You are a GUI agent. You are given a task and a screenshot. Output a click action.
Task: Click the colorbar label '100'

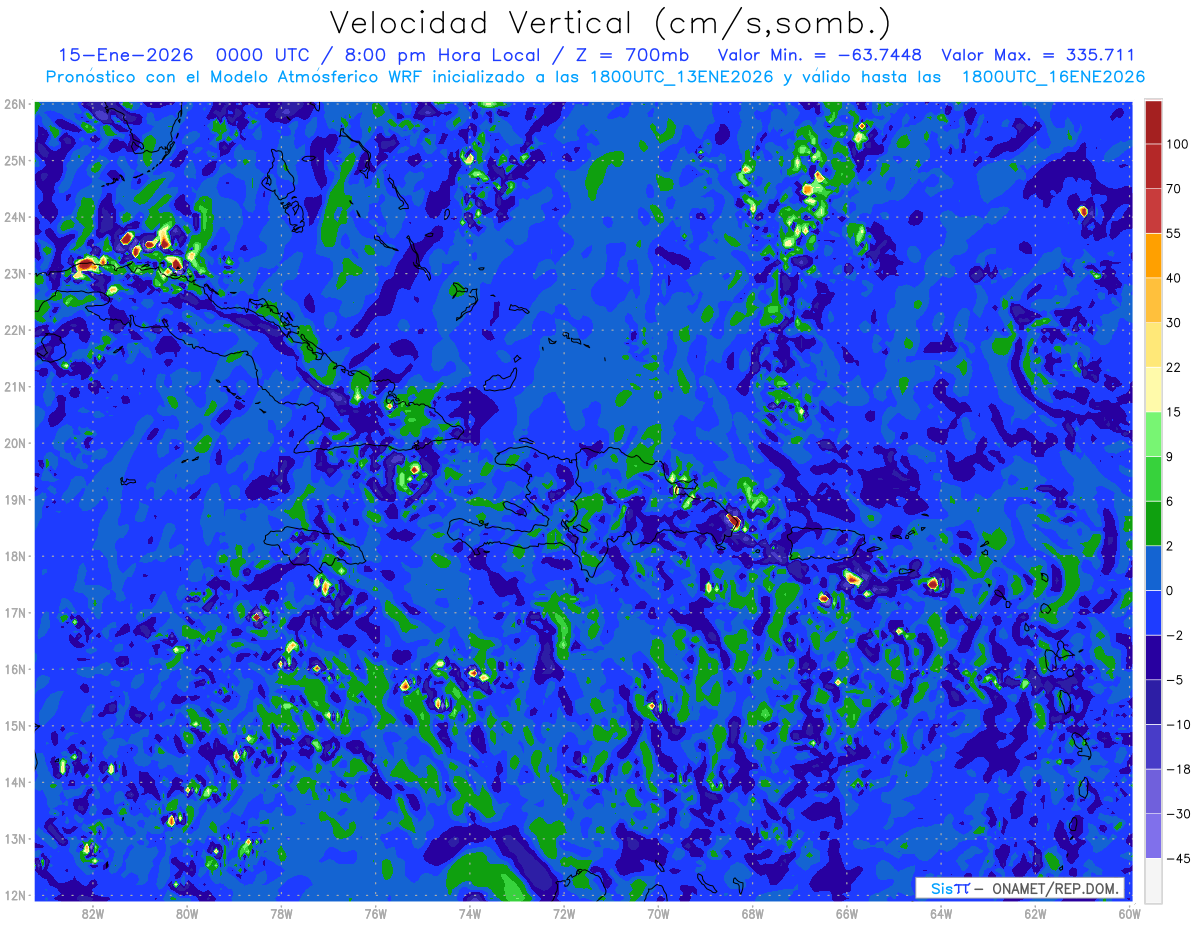coord(1177,144)
